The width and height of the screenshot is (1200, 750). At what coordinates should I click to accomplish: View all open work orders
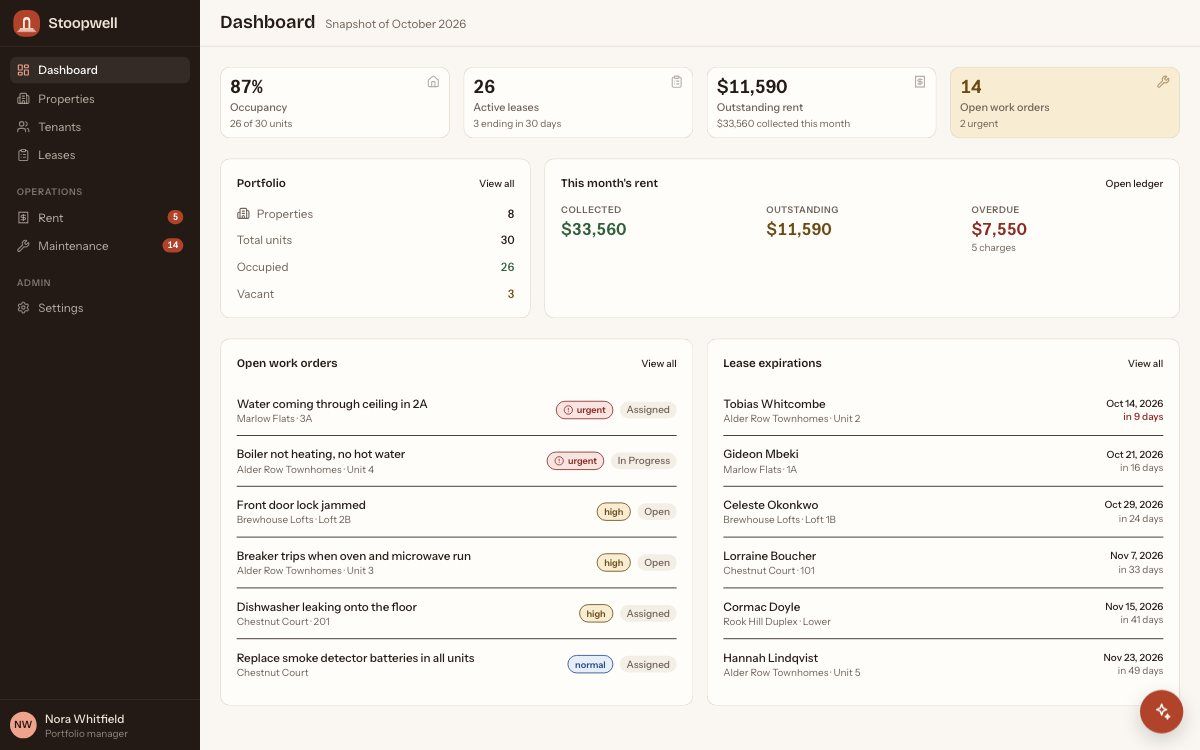coord(659,364)
